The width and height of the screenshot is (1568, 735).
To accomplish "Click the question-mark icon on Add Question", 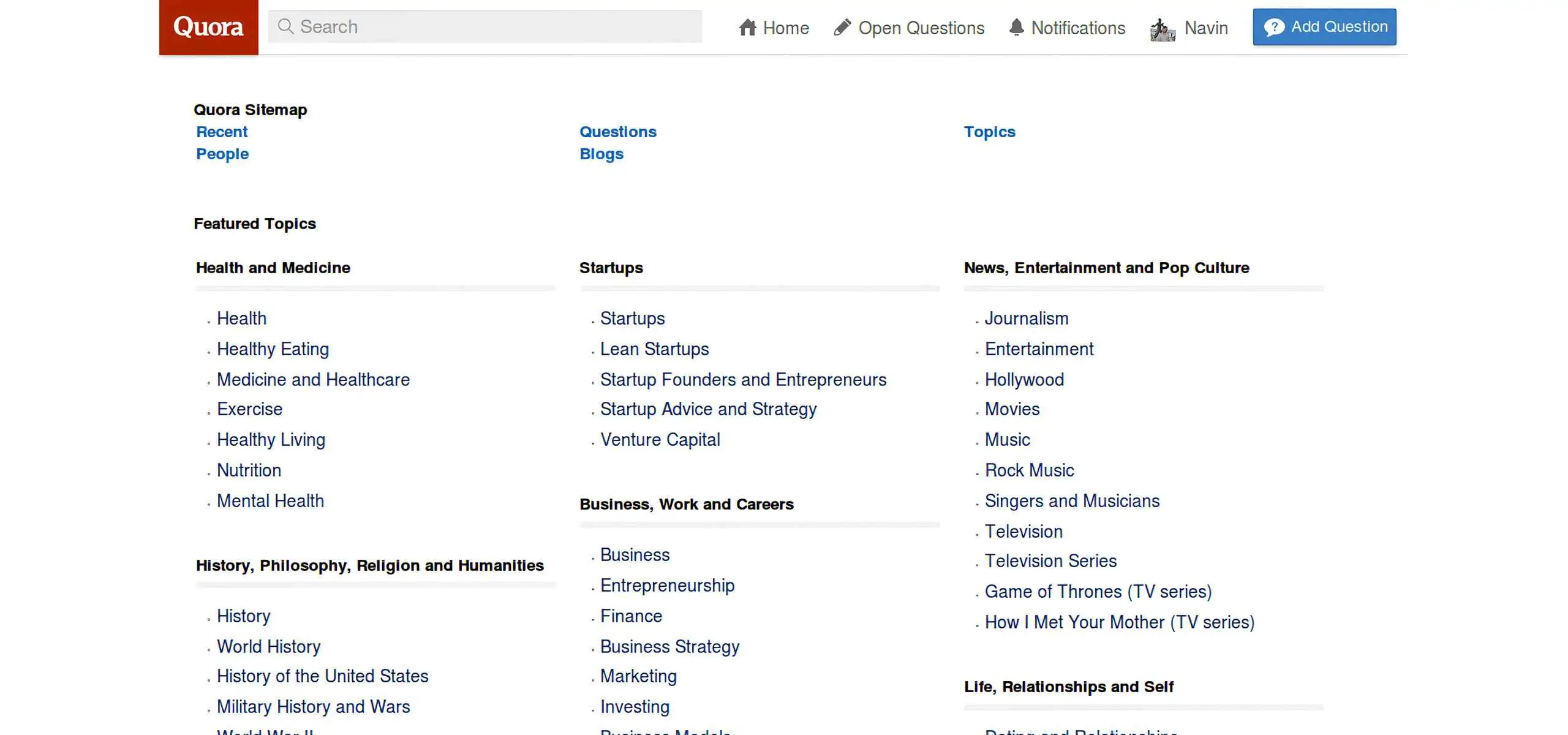I will click(x=1273, y=26).
